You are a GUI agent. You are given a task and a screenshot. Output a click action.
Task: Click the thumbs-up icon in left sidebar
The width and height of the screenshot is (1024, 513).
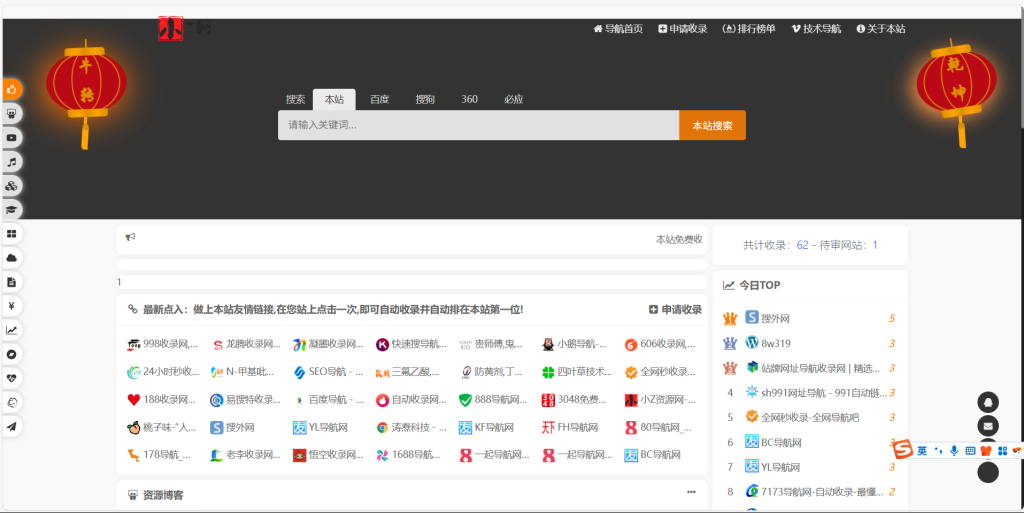[12, 89]
